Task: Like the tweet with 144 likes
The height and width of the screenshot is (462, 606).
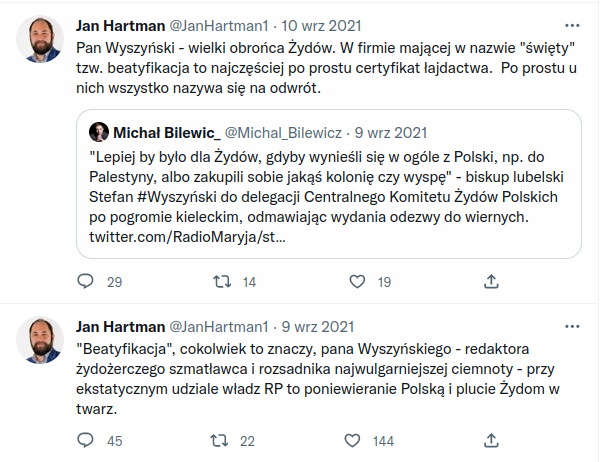Action: pos(357,440)
